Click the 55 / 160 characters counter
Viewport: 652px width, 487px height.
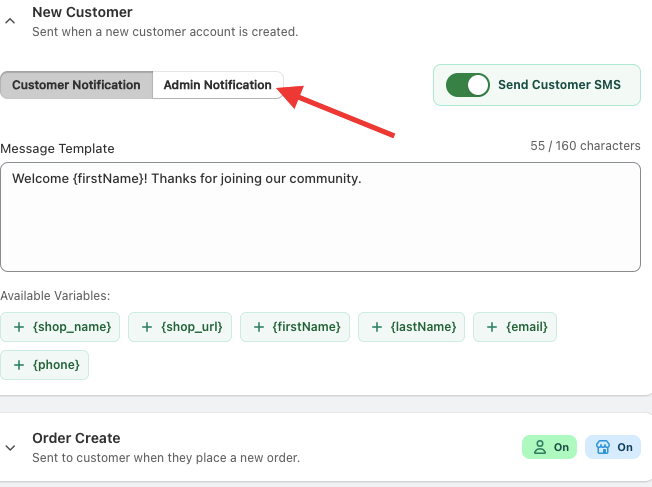(585, 146)
